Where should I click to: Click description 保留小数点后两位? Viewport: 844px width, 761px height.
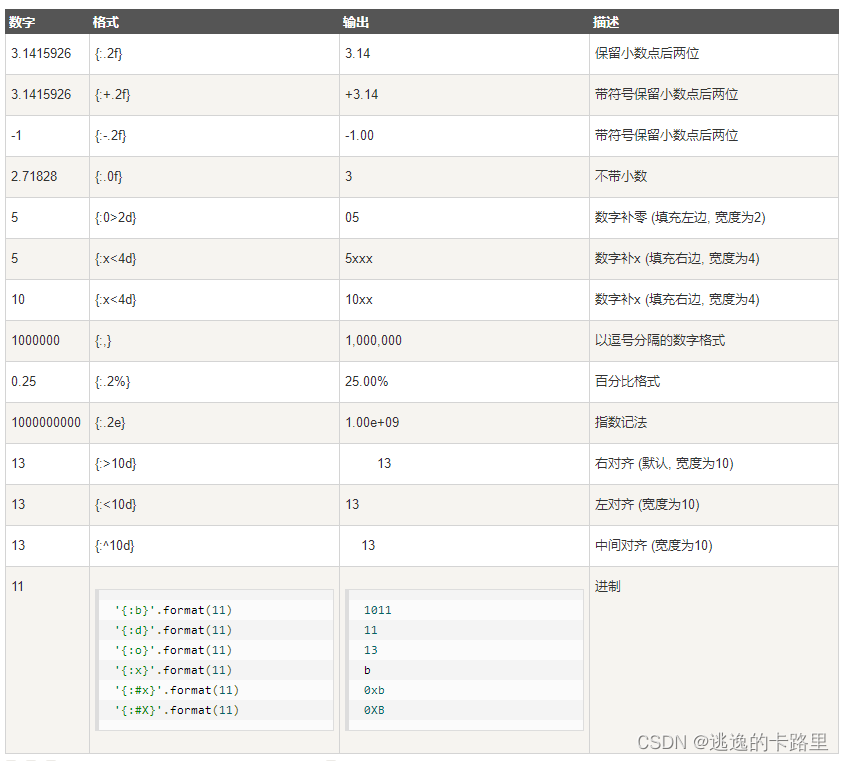pos(647,53)
